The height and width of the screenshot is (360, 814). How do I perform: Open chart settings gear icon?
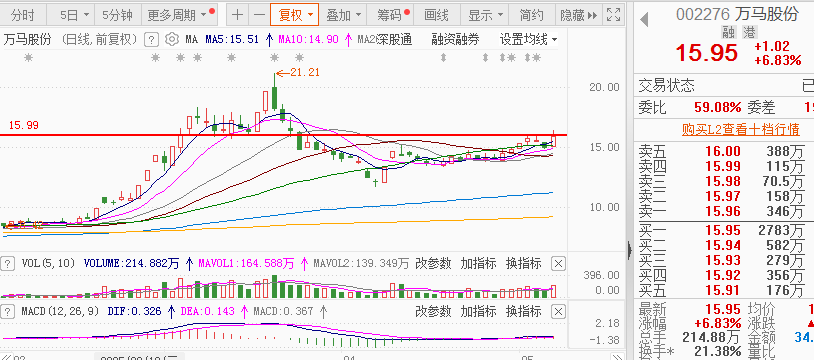pyautogui.click(x=172, y=39)
